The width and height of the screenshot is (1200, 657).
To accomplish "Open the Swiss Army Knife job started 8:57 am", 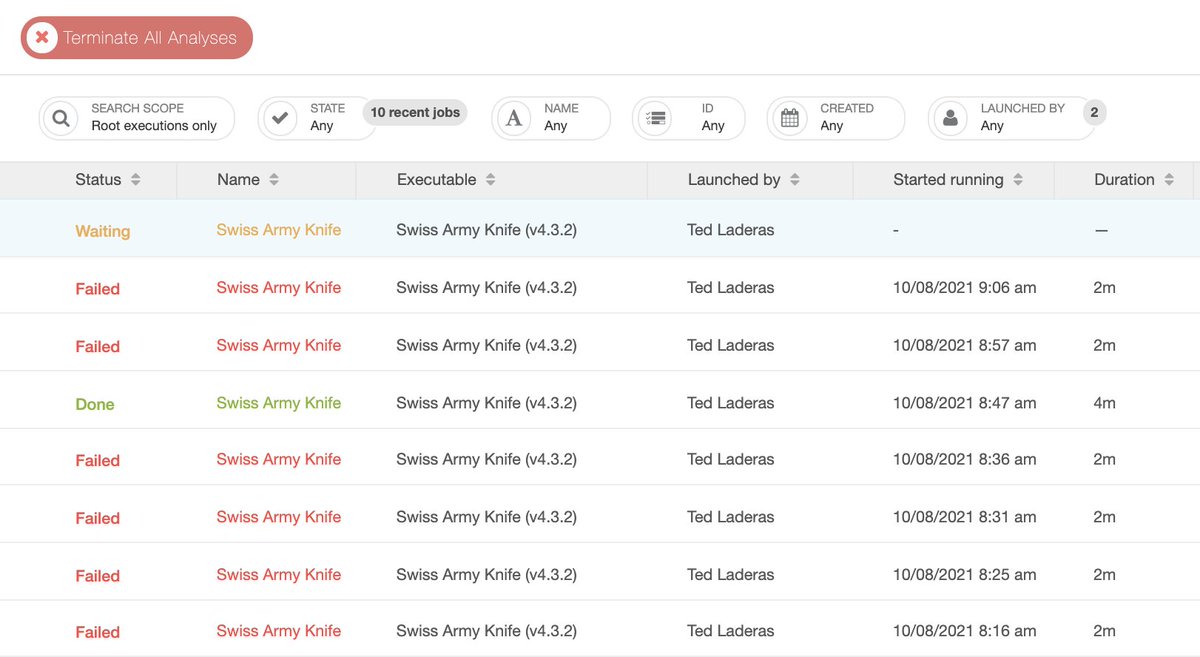I will pyautogui.click(x=279, y=346).
